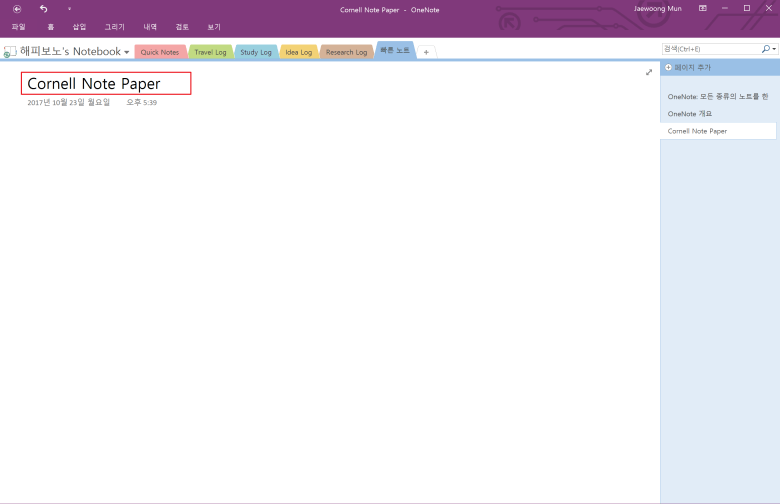Open the 내역 ribbon tab
780x504 pixels.
[150, 27]
